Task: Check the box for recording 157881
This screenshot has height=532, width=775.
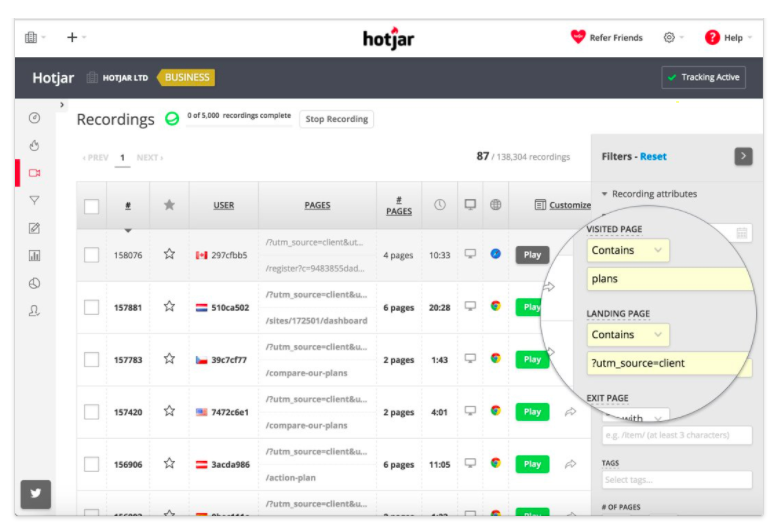Action: pyautogui.click(x=91, y=308)
